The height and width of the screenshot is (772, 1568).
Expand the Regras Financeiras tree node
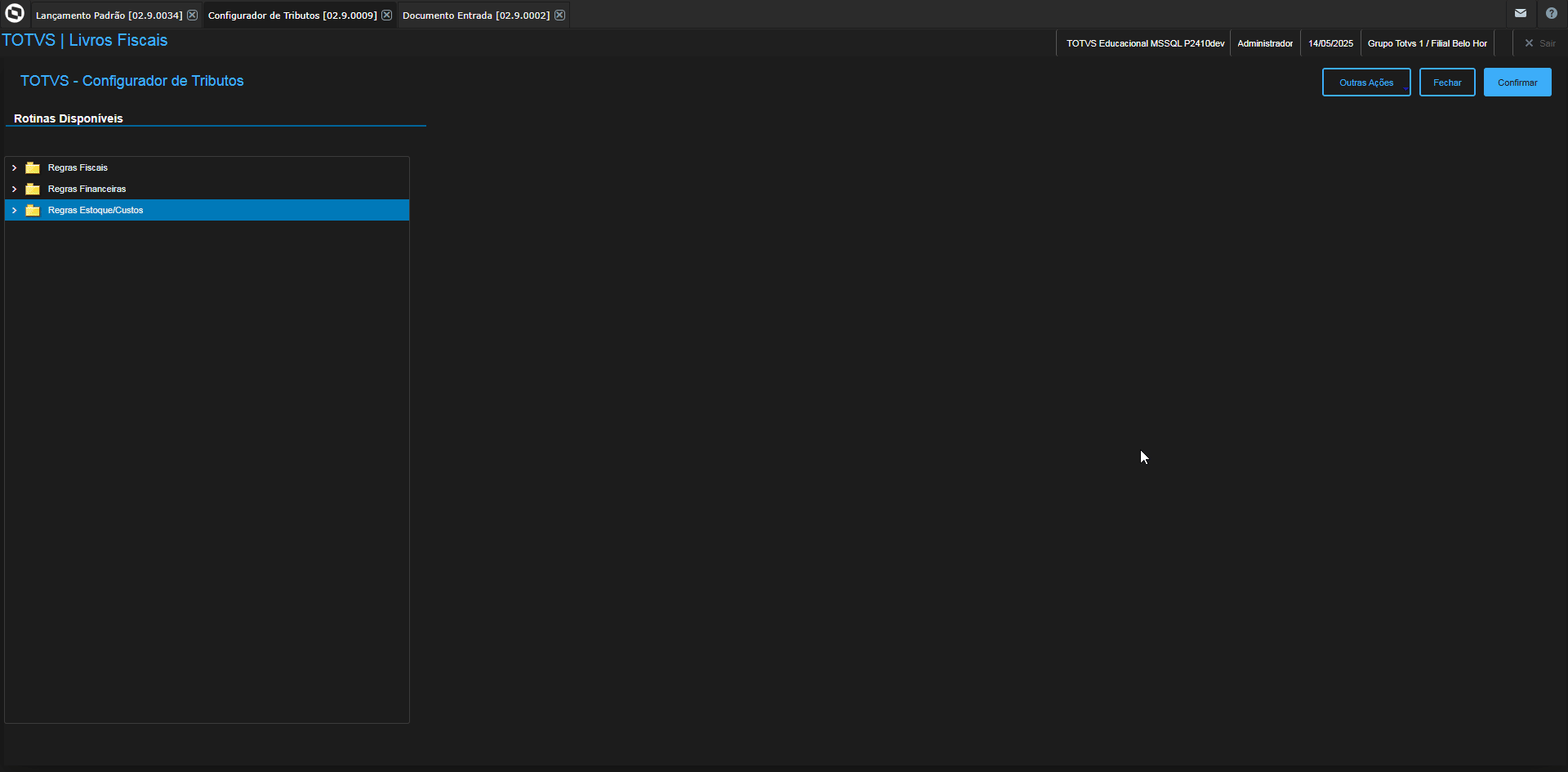[14, 189]
